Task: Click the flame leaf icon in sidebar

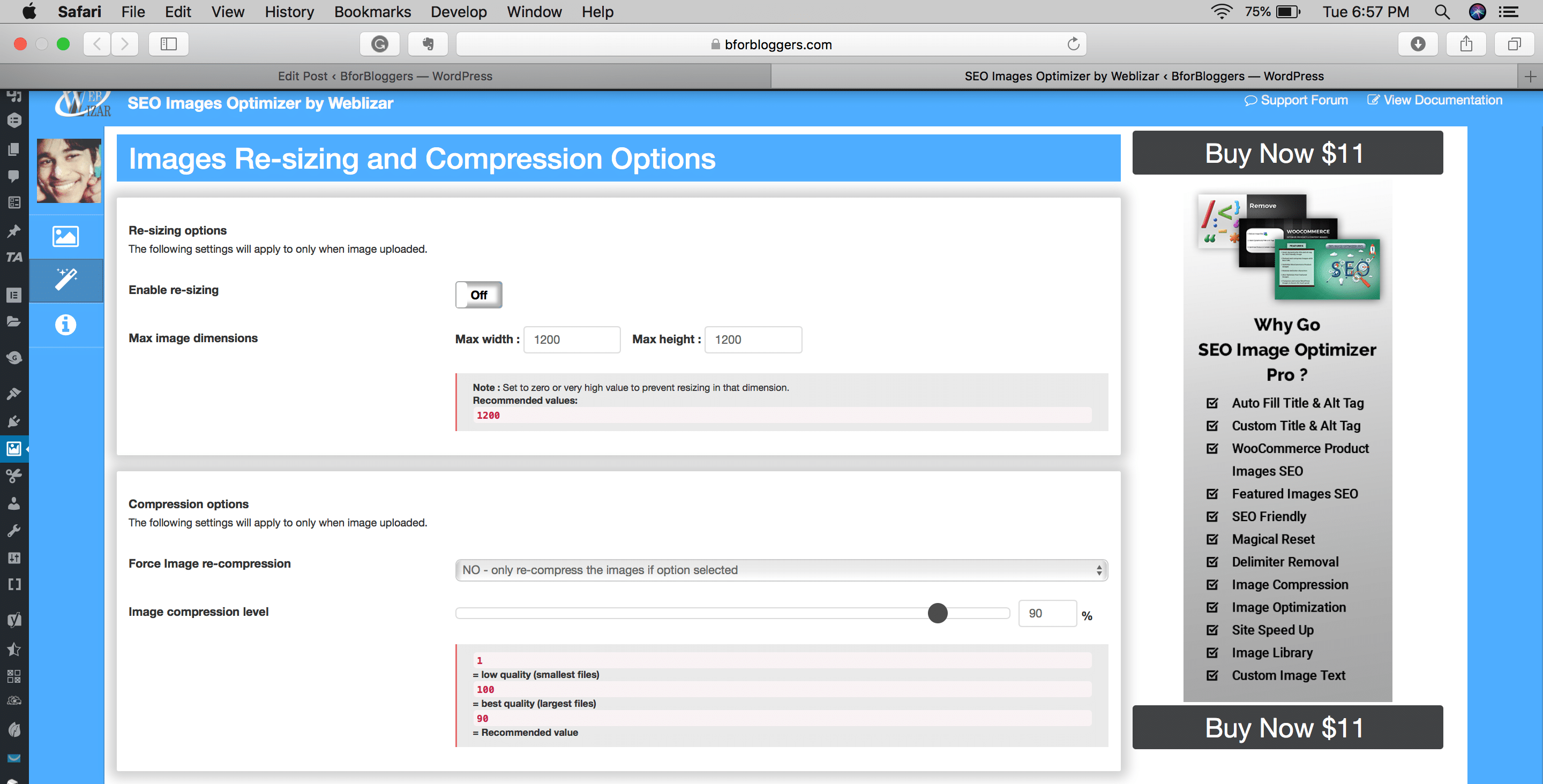Action: coord(14,729)
